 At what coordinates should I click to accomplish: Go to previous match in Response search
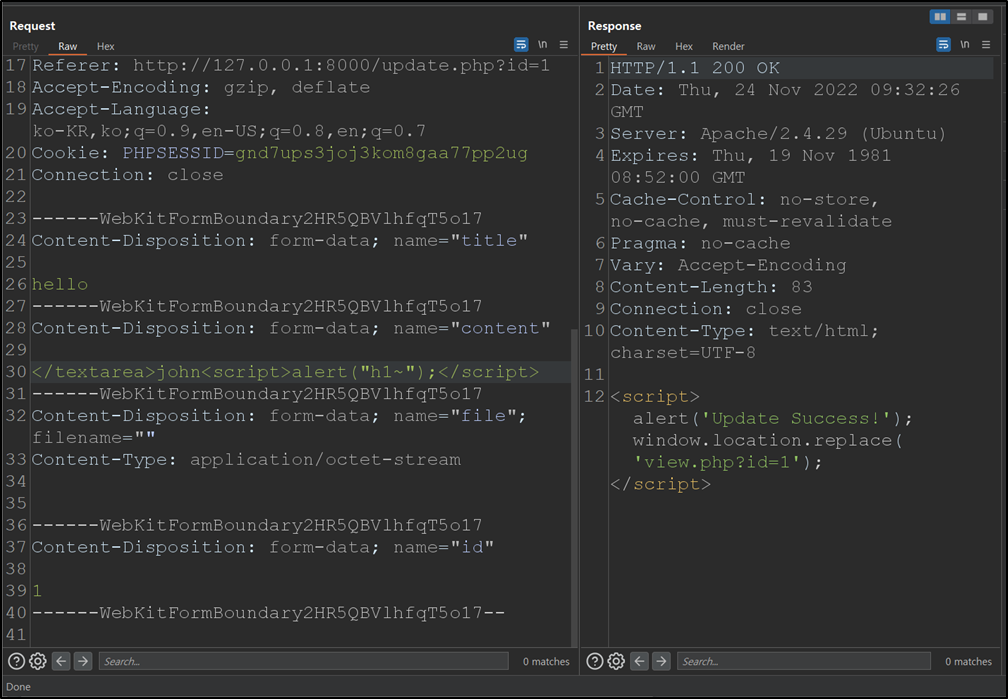[639, 661]
